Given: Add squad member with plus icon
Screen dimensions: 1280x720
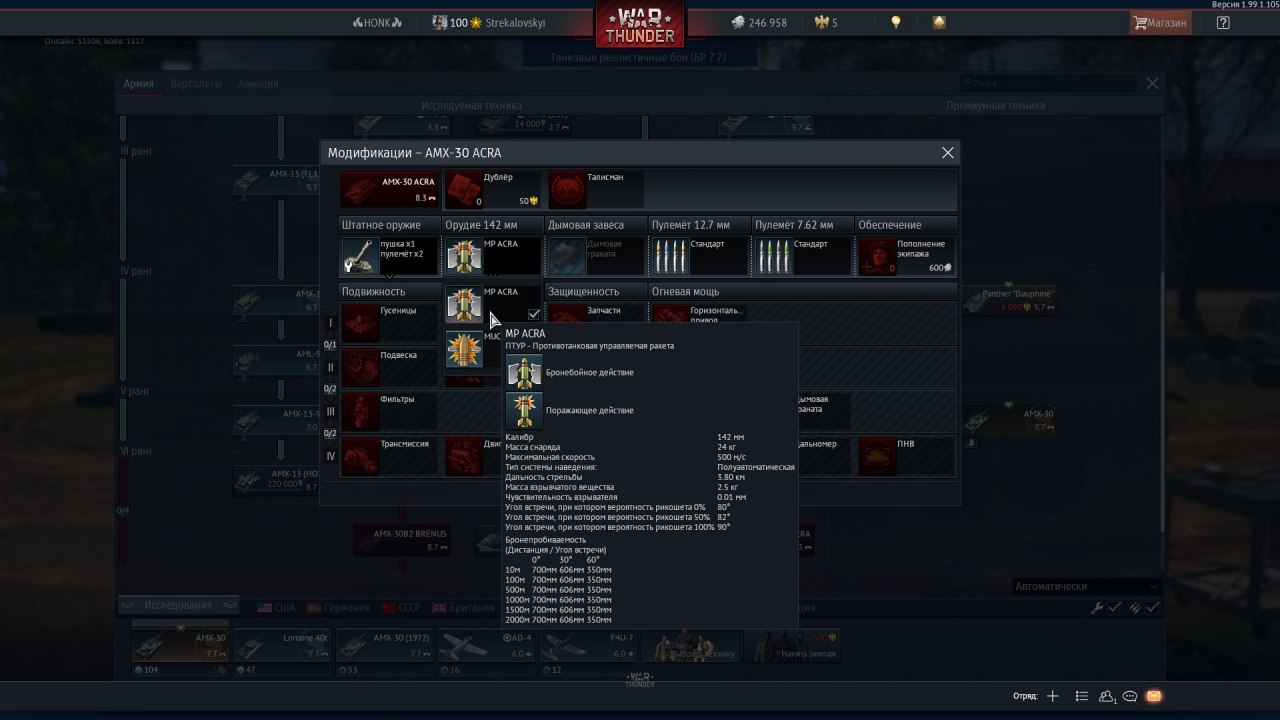Looking at the screenshot, I should click(x=1052, y=696).
